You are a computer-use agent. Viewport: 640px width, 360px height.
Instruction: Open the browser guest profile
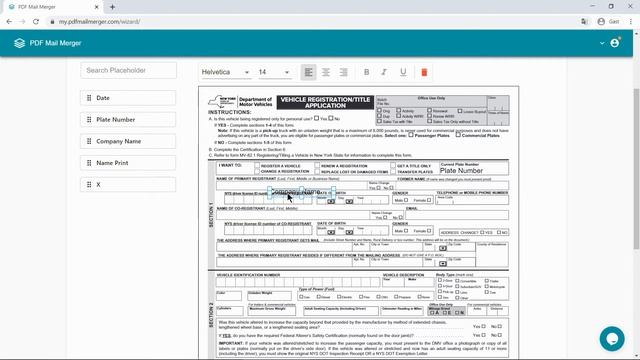click(x=609, y=22)
